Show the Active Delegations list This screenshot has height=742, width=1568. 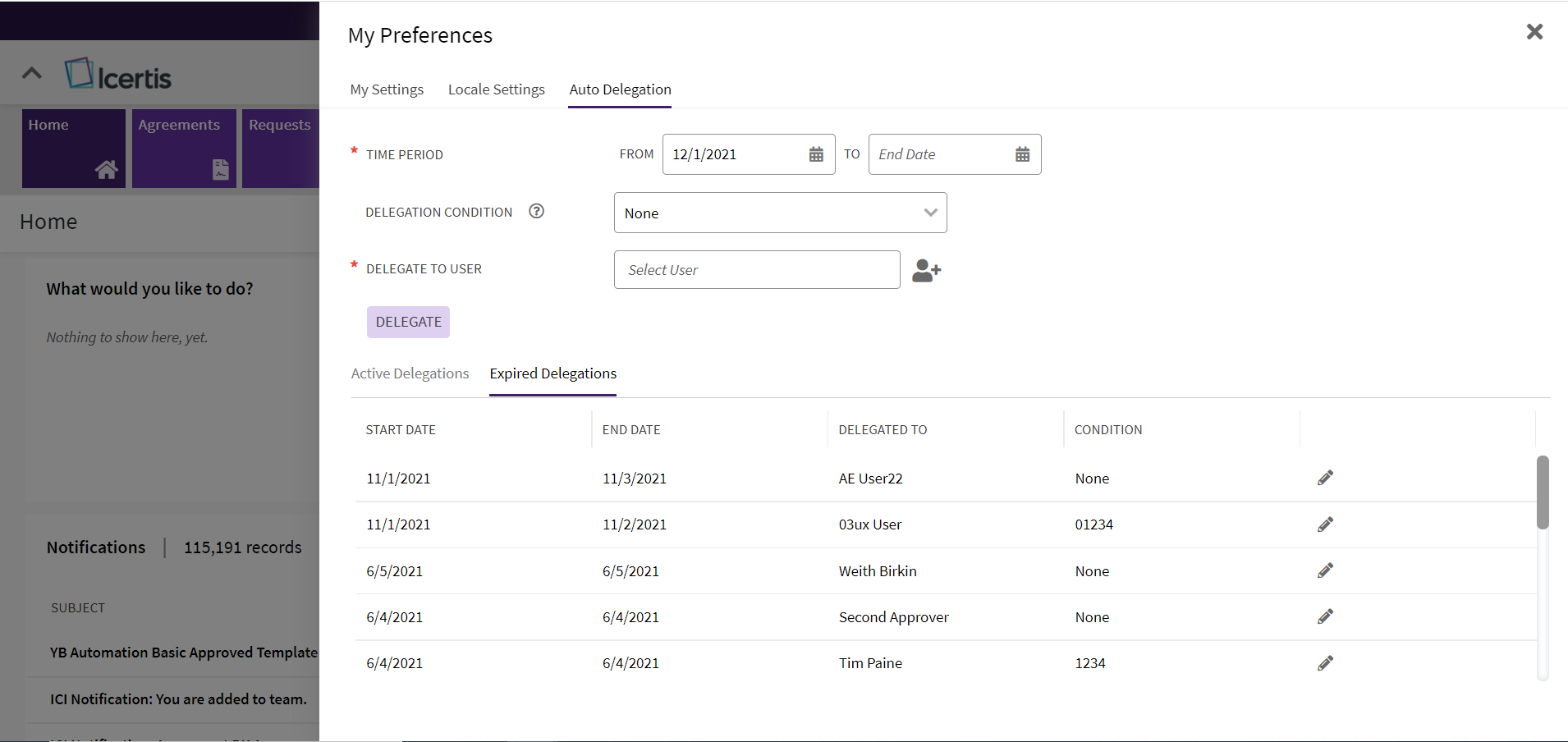pos(410,373)
